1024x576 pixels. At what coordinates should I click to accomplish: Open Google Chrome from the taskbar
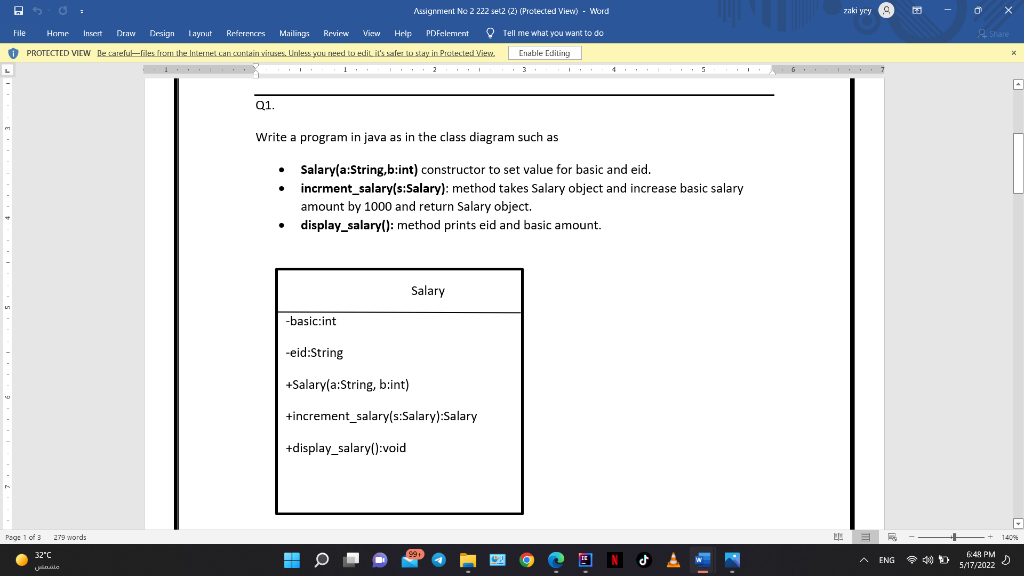click(527, 560)
